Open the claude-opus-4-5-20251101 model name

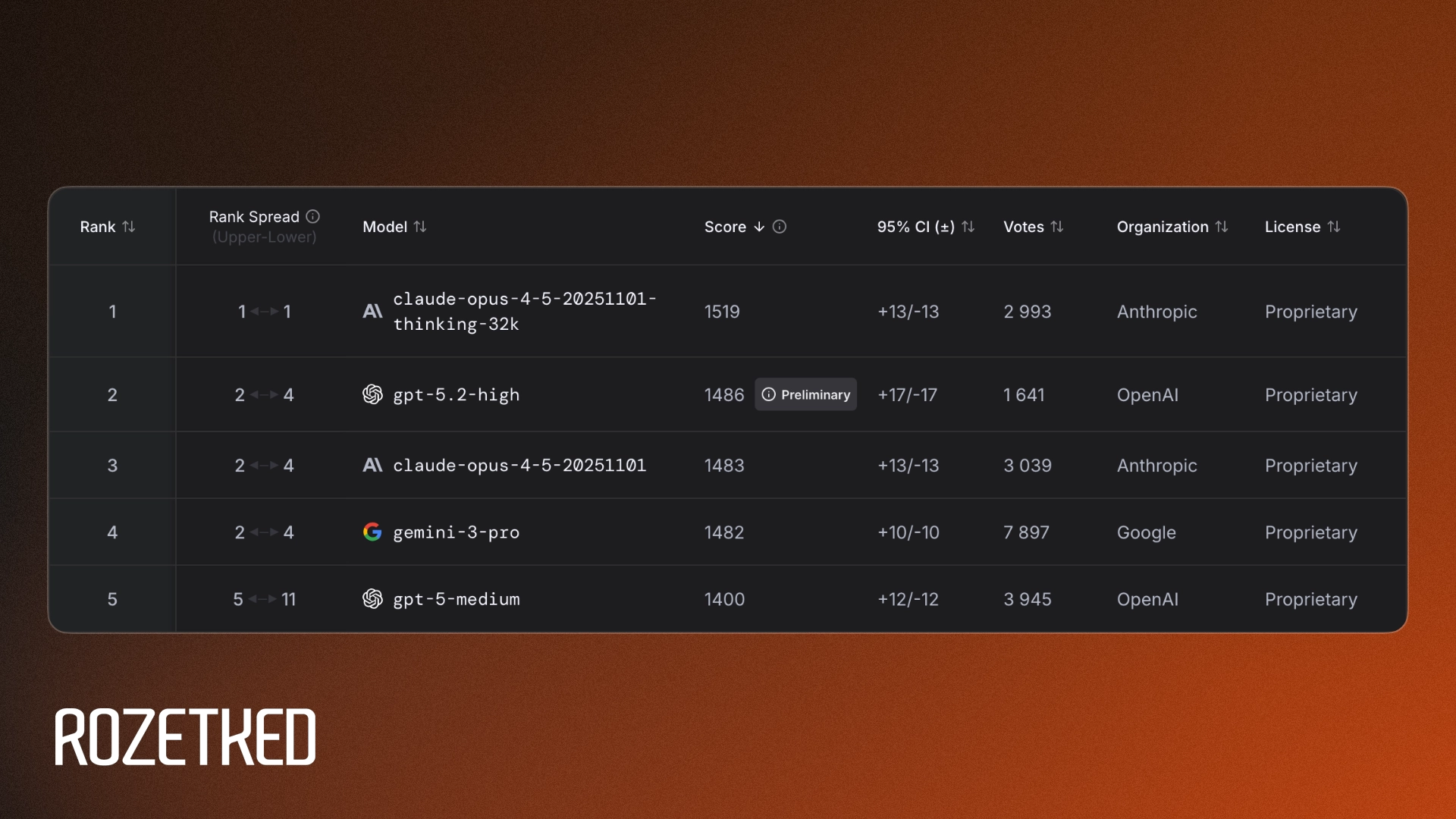(x=519, y=466)
